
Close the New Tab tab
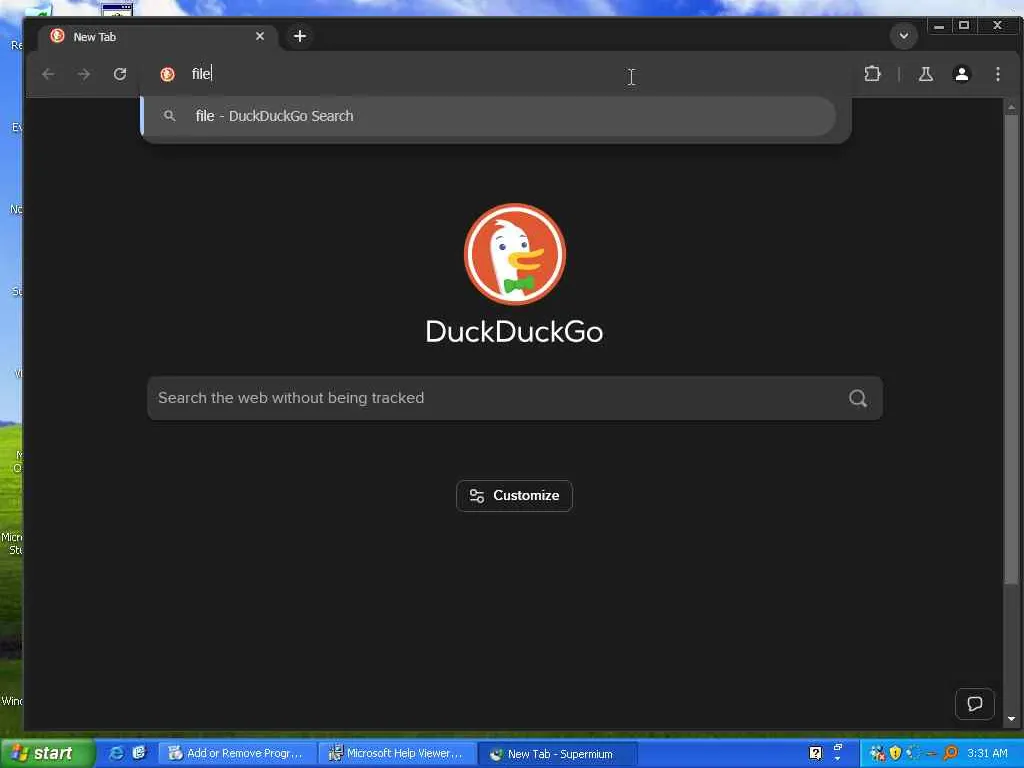tap(260, 36)
